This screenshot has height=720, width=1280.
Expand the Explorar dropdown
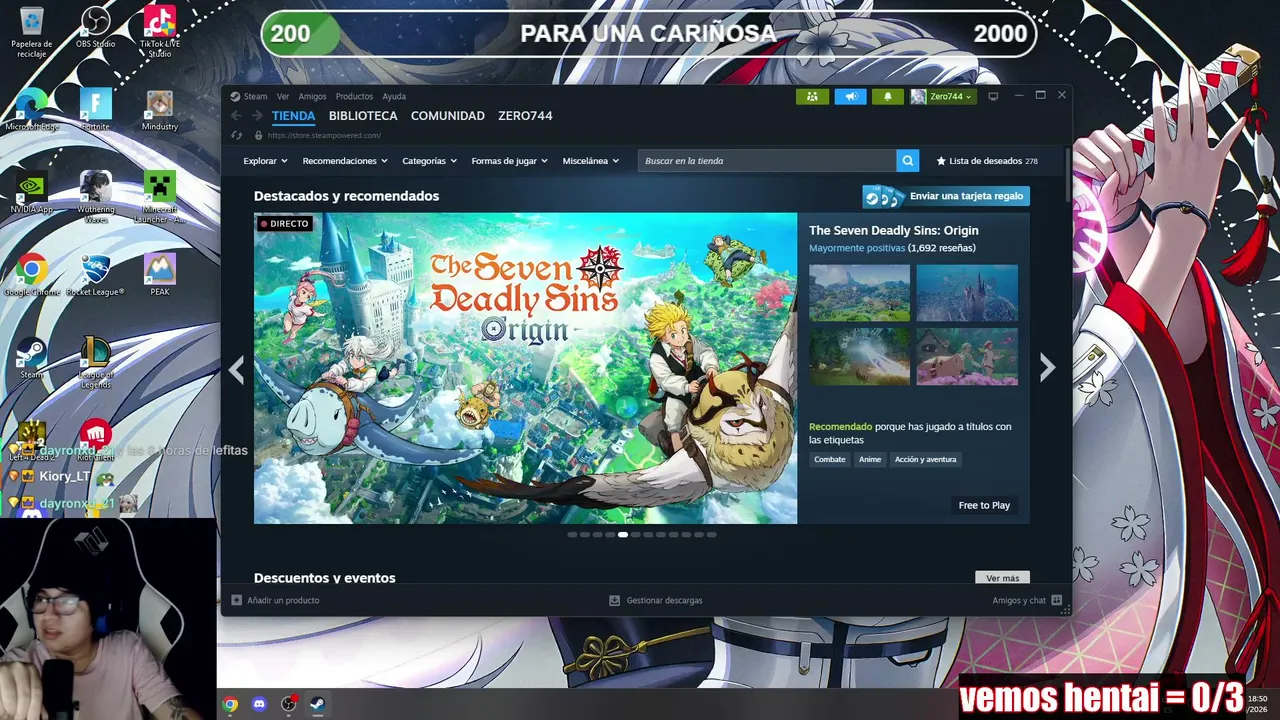(x=265, y=161)
